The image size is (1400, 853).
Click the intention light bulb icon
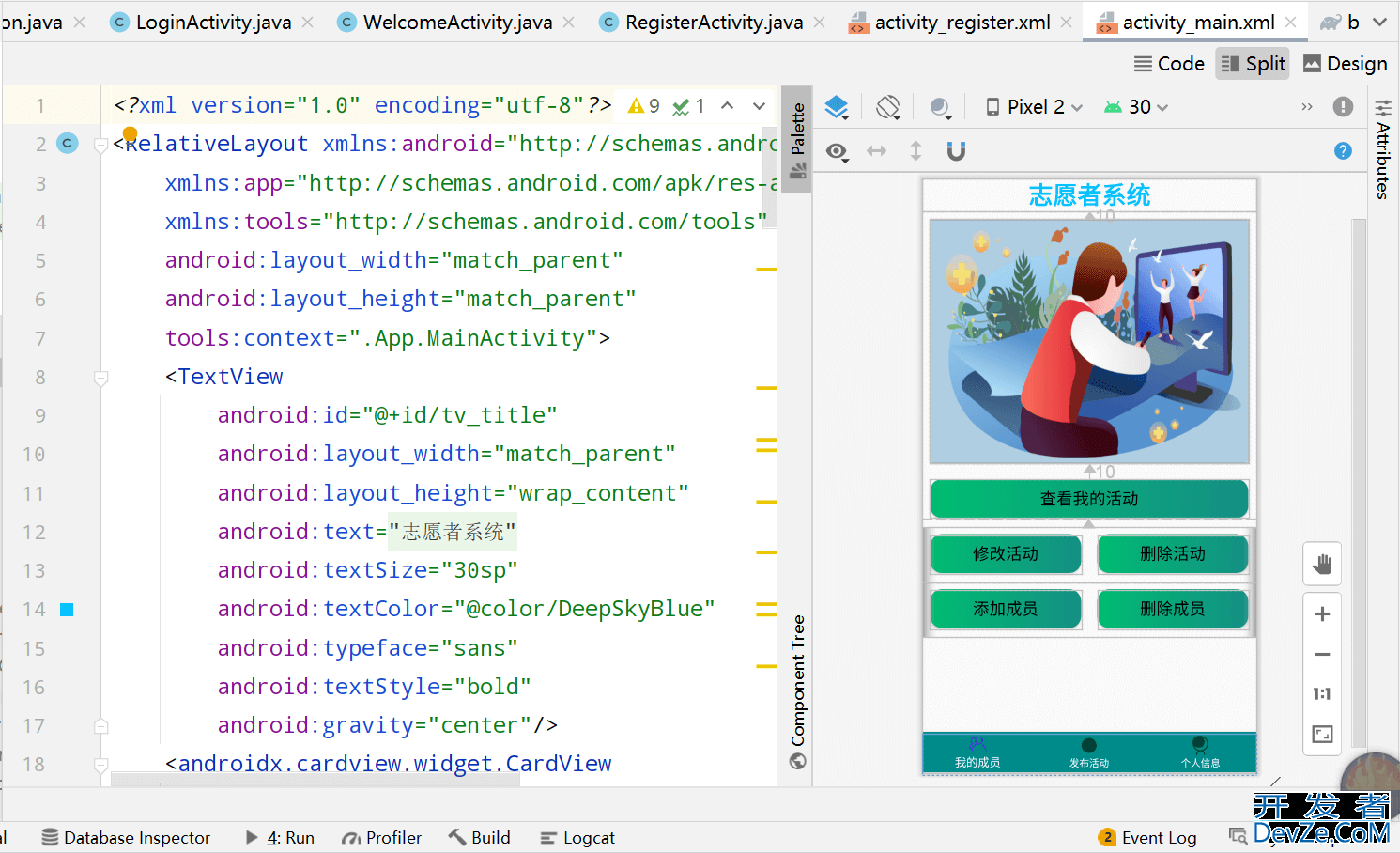click(x=131, y=134)
